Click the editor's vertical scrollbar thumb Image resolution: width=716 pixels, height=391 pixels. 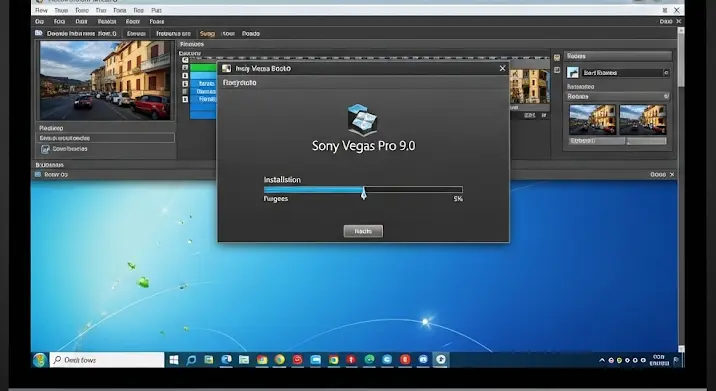tap(681, 59)
